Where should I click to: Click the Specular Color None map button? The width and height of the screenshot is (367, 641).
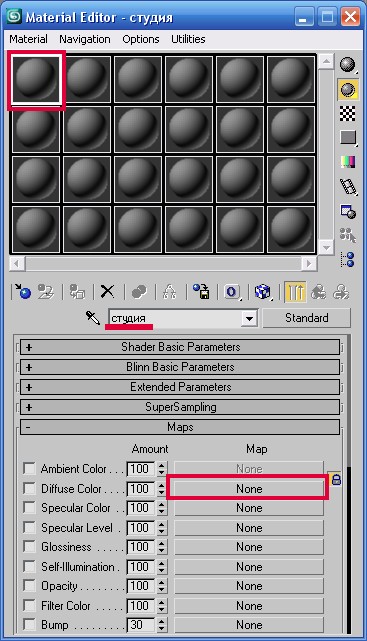tap(249, 508)
